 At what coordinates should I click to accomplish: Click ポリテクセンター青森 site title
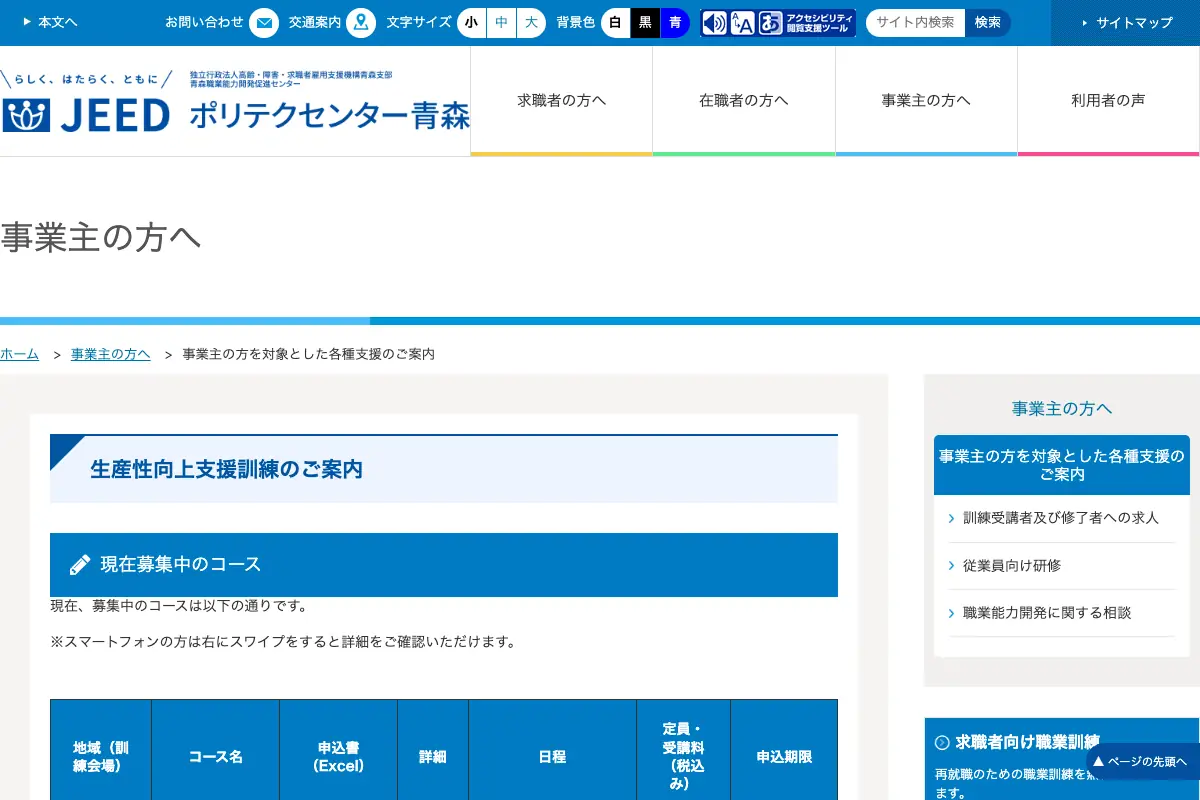(x=329, y=116)
